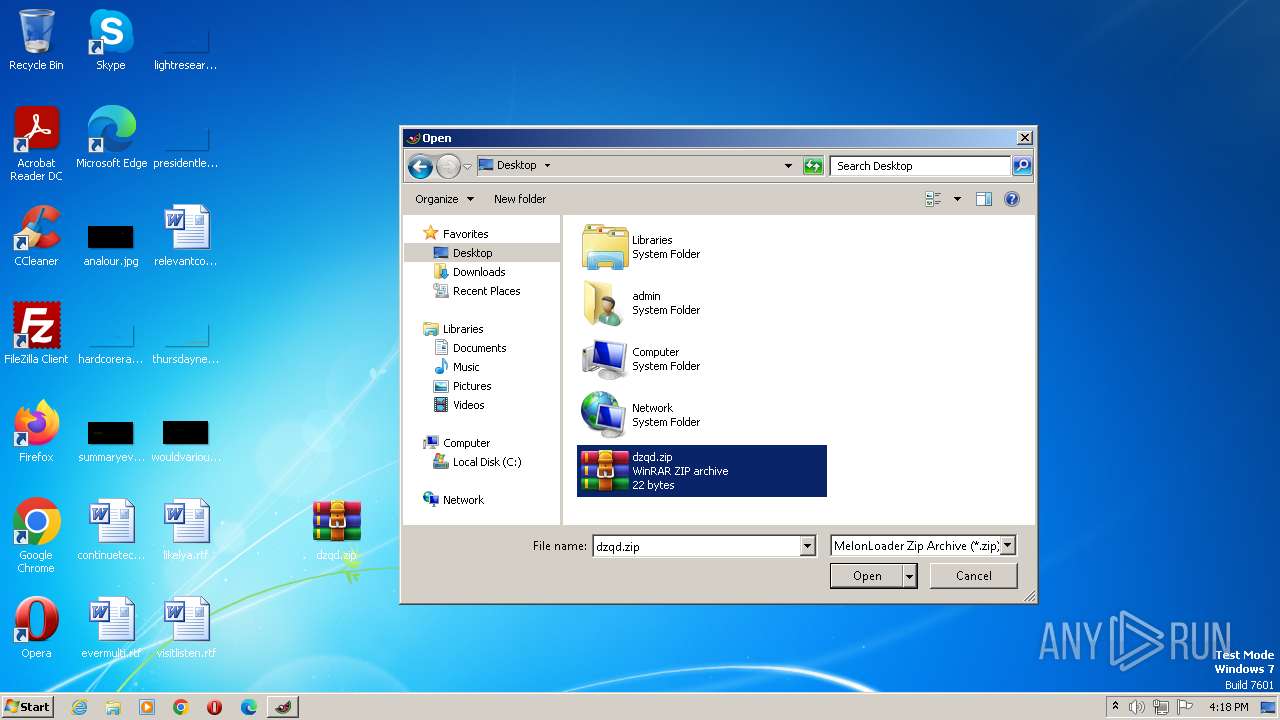Click the Open button
The image size is (1280, 720).
867,575
